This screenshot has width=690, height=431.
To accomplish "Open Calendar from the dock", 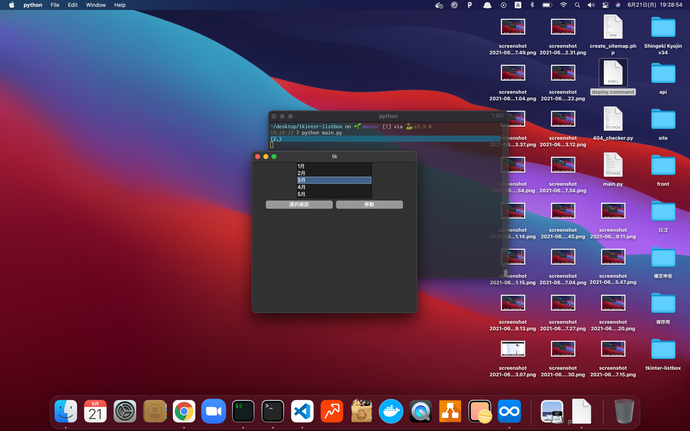I will 95,411.
